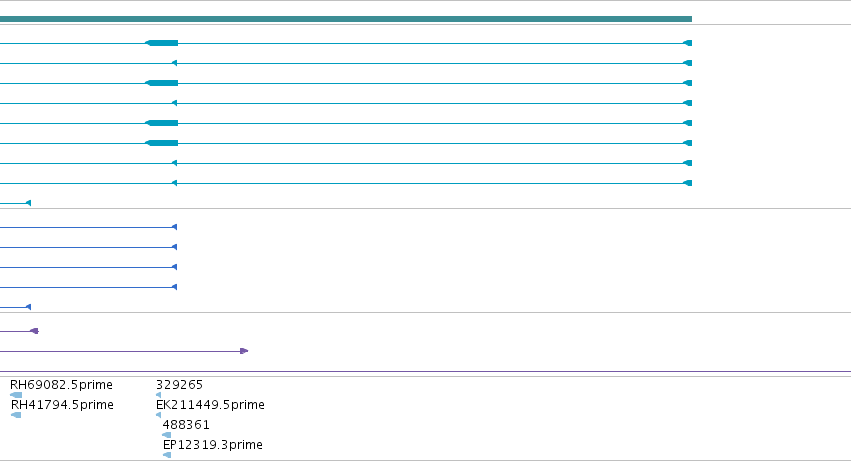Click the 329265 feature label
This screenshot has width=851, height=461.
coord(179,385)
